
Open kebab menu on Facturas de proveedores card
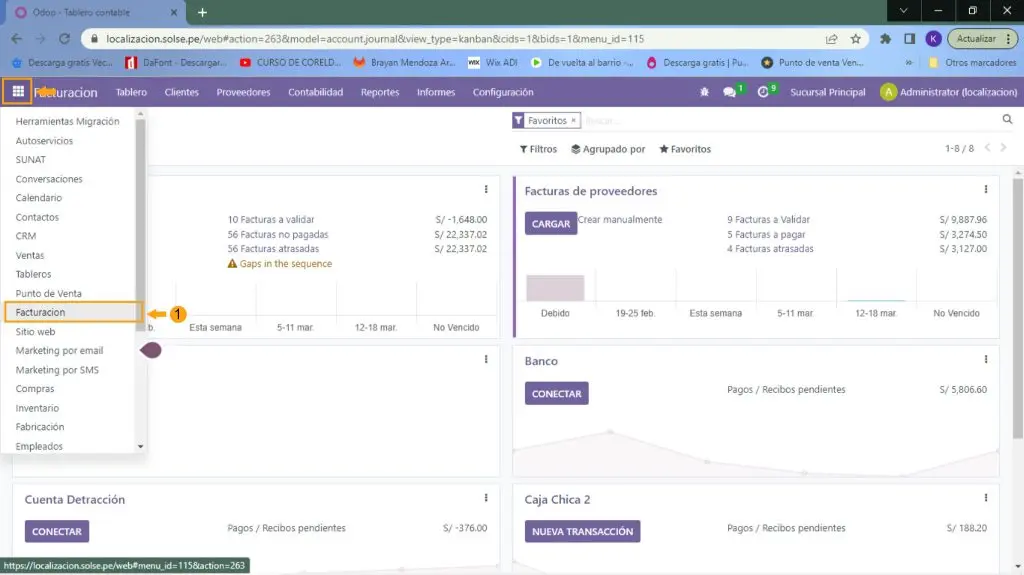[x=986, y=190]
